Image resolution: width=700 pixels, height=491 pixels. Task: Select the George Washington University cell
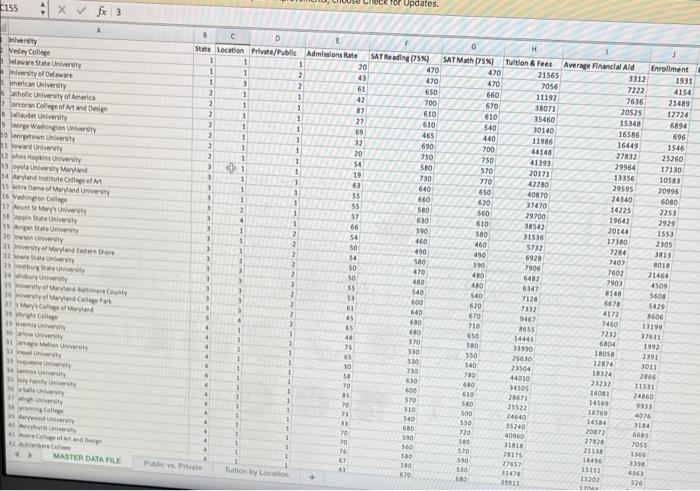coord(53,128)
